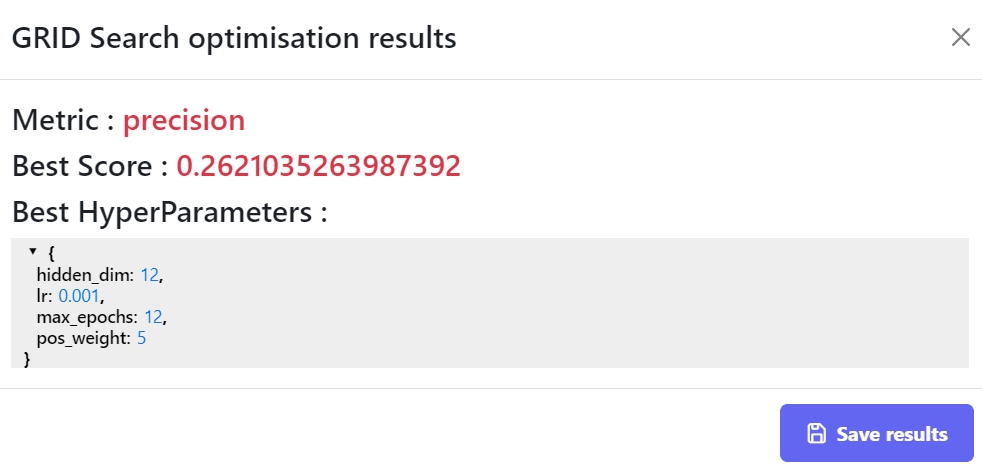The height and width of the screenshot is (469, 982).
Task: Click the floppy disk save icon
Action: (816, 433)
